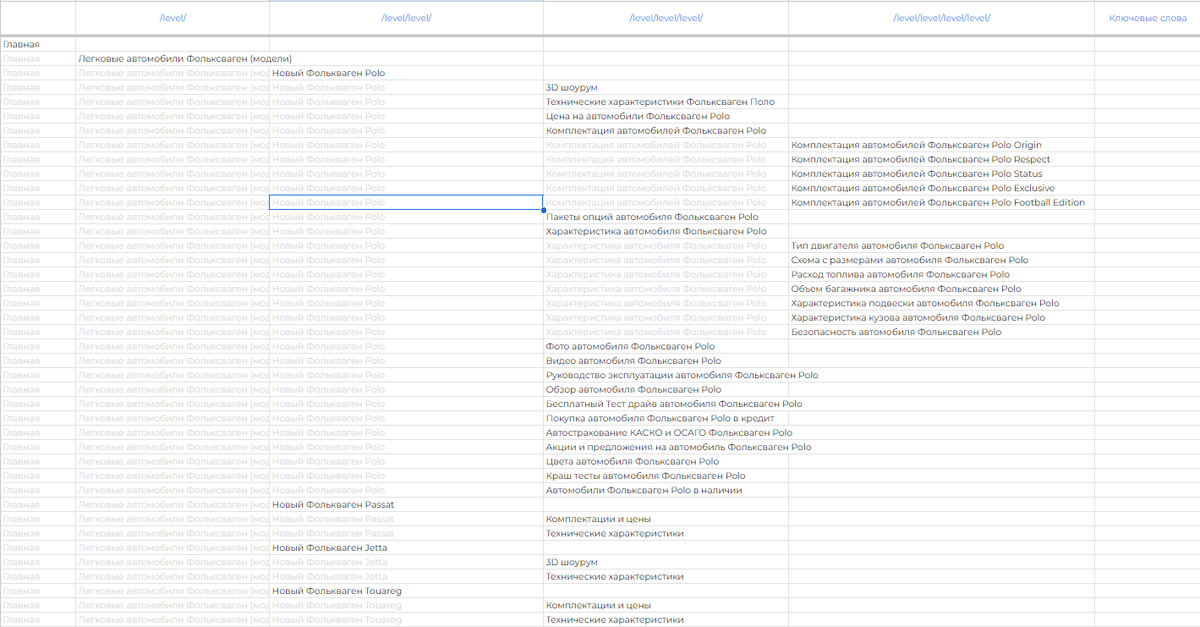Image resolution: width=1200 pixels, height=627 pixels.
Task: Select black-text "Новый Фольксваген Jetta" cell
Action: coord(406,548)
